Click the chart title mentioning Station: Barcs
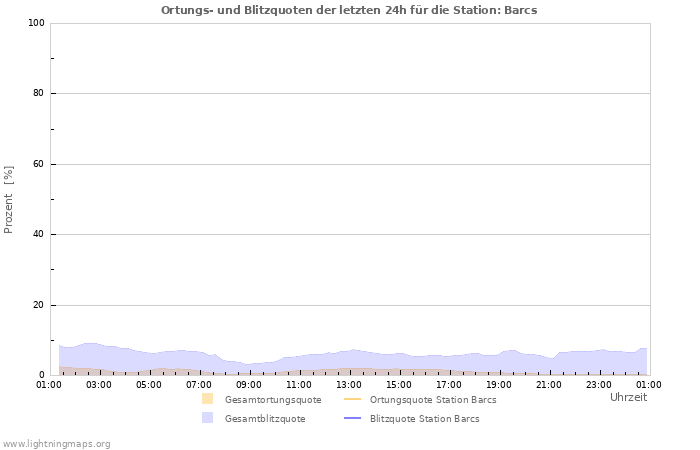The image size is (700, 450). tap(349, 10)
